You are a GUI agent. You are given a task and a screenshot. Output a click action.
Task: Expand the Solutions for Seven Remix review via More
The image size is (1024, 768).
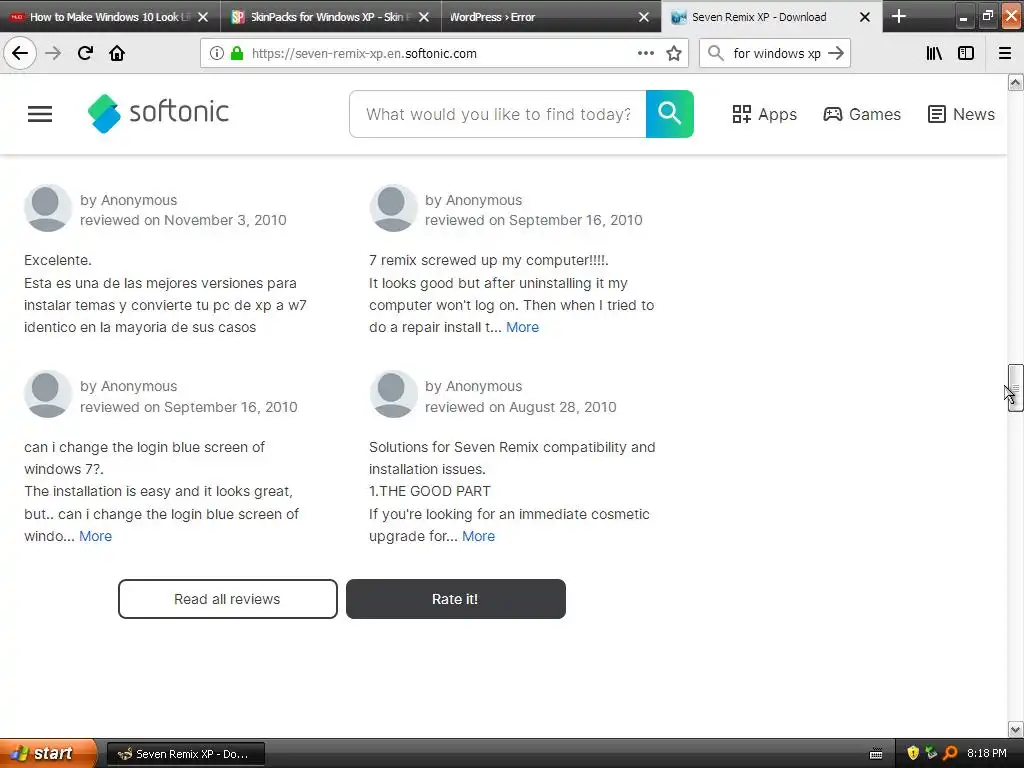point(479,536)
